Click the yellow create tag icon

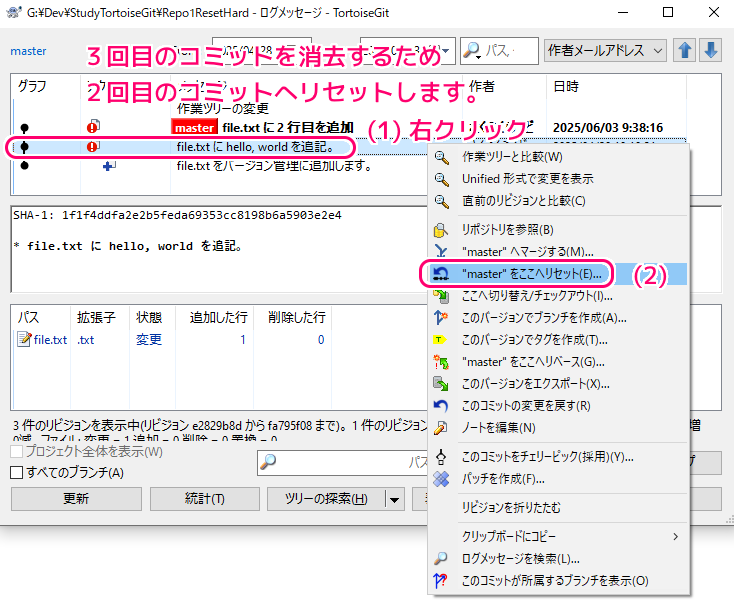(440, 340)
